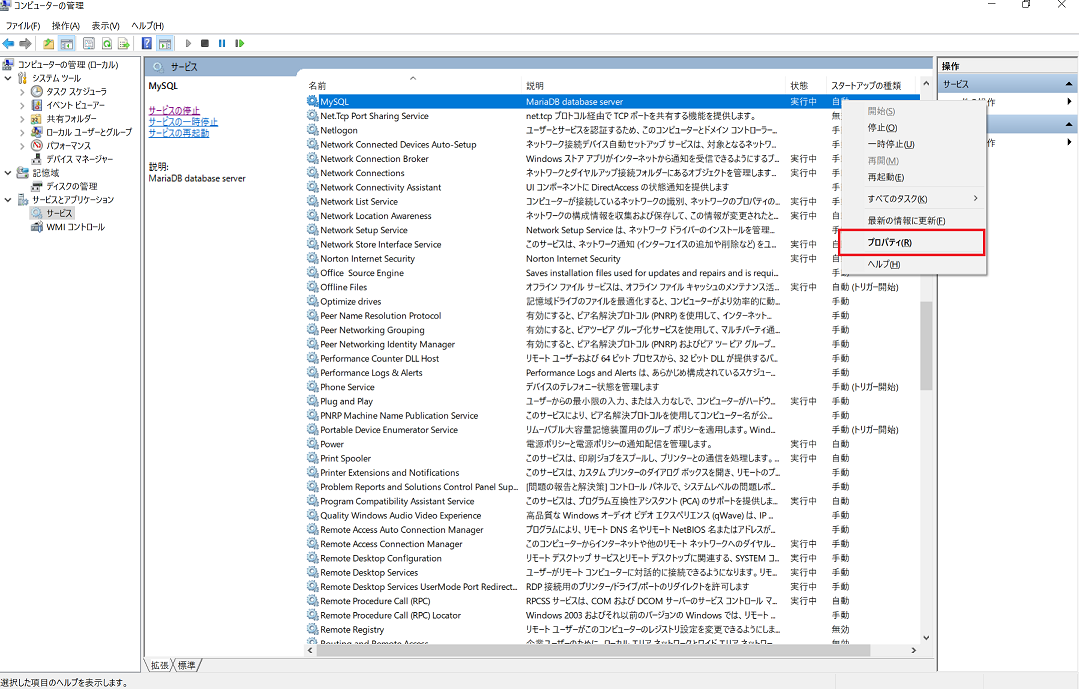Viewport: 1079px width, 689px height.
Task: Click the Export List toolbar icon
Action: 124,43
